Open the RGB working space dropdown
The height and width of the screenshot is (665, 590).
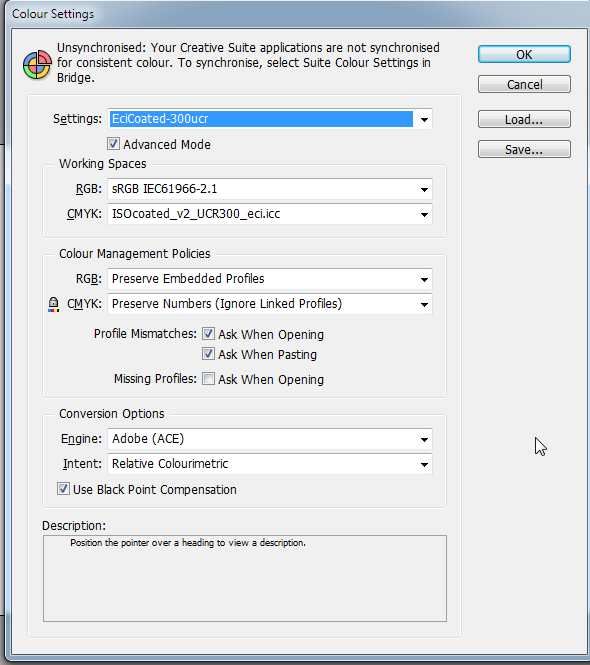coord(270,189)
